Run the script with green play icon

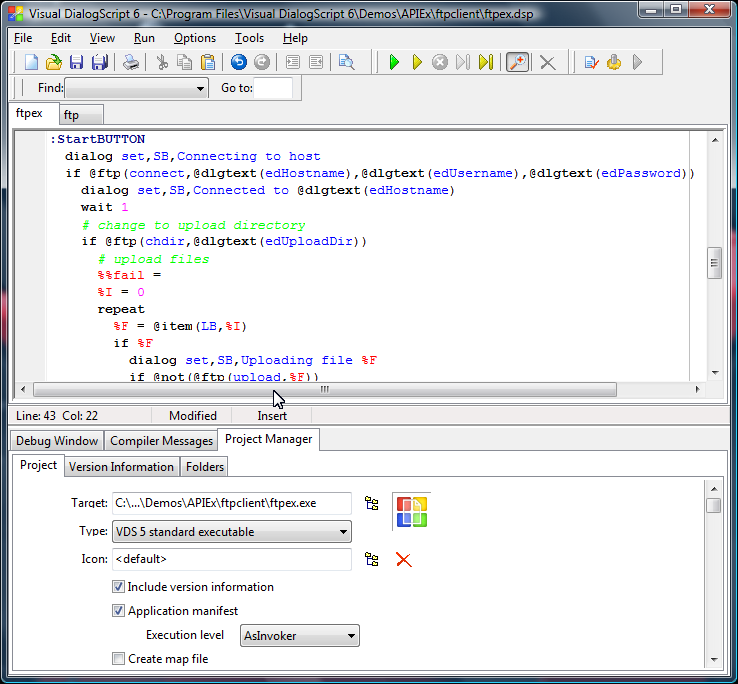394,63
